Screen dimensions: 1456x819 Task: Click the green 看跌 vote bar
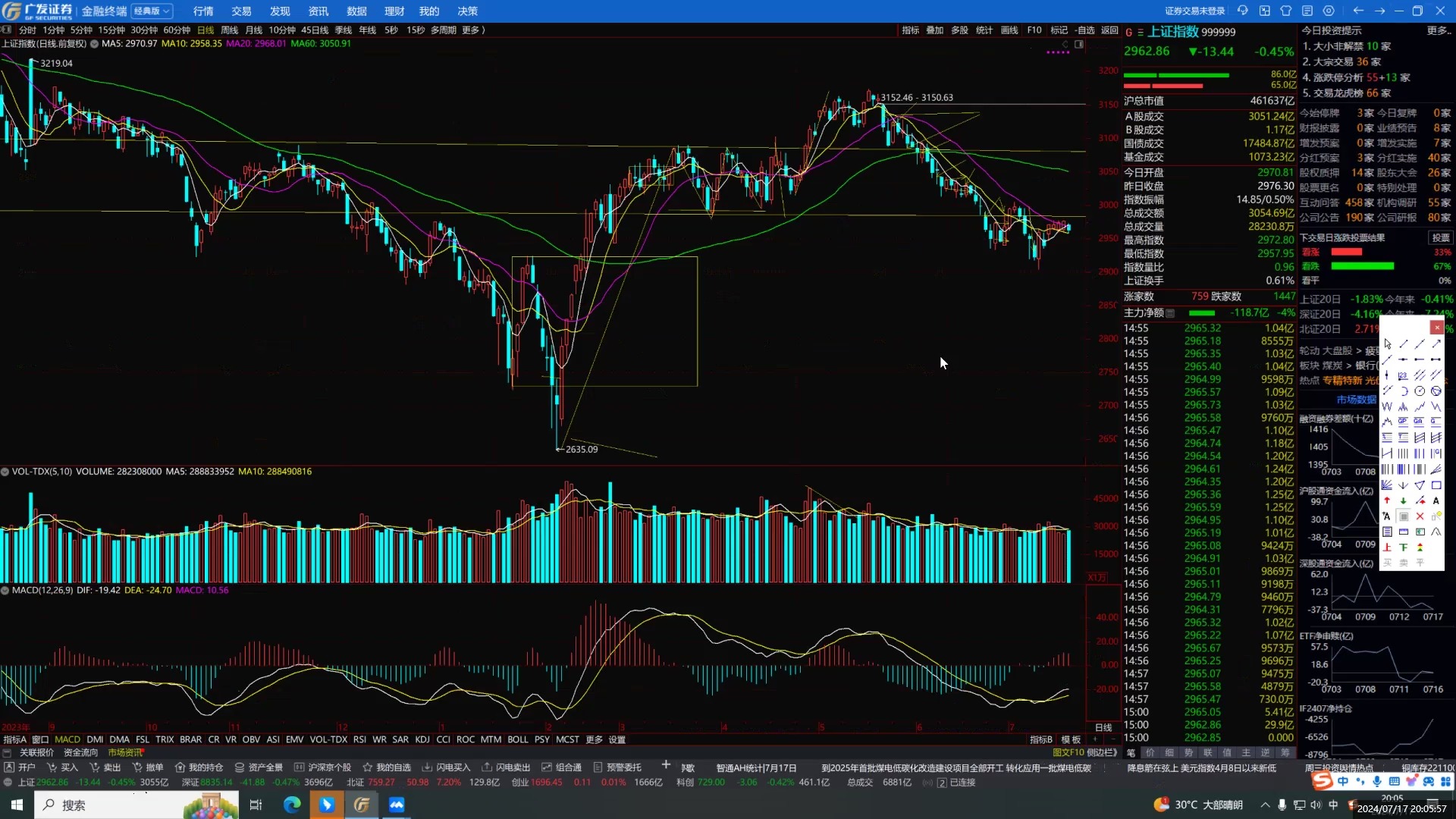coord(1363,266)
